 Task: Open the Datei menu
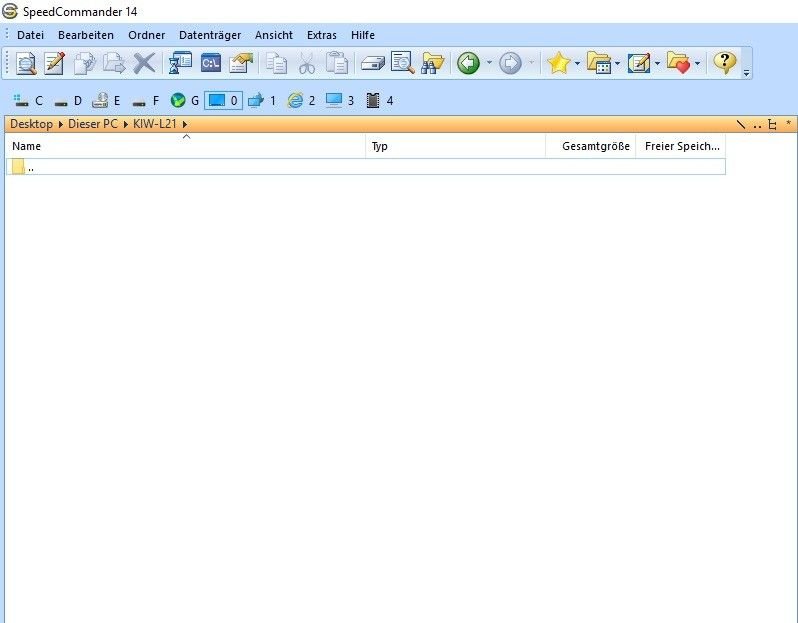click(31, 35)
